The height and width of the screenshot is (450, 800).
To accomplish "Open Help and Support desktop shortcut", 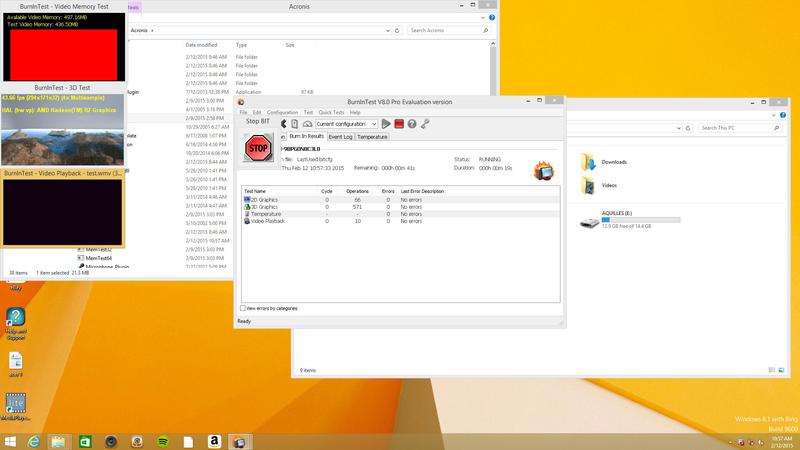I will (16, 324).
